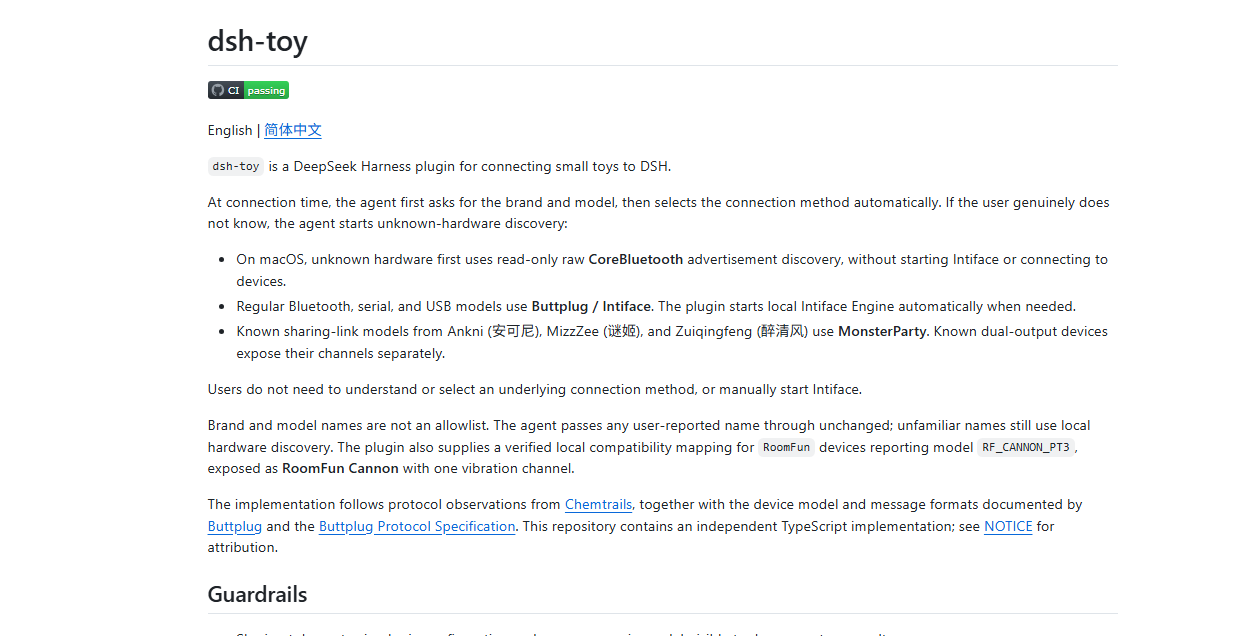The width and height of the screenshot is (1257, 636).
Task: Click the bold text 'MonsterParty'
Action: (x=882, y=331)
